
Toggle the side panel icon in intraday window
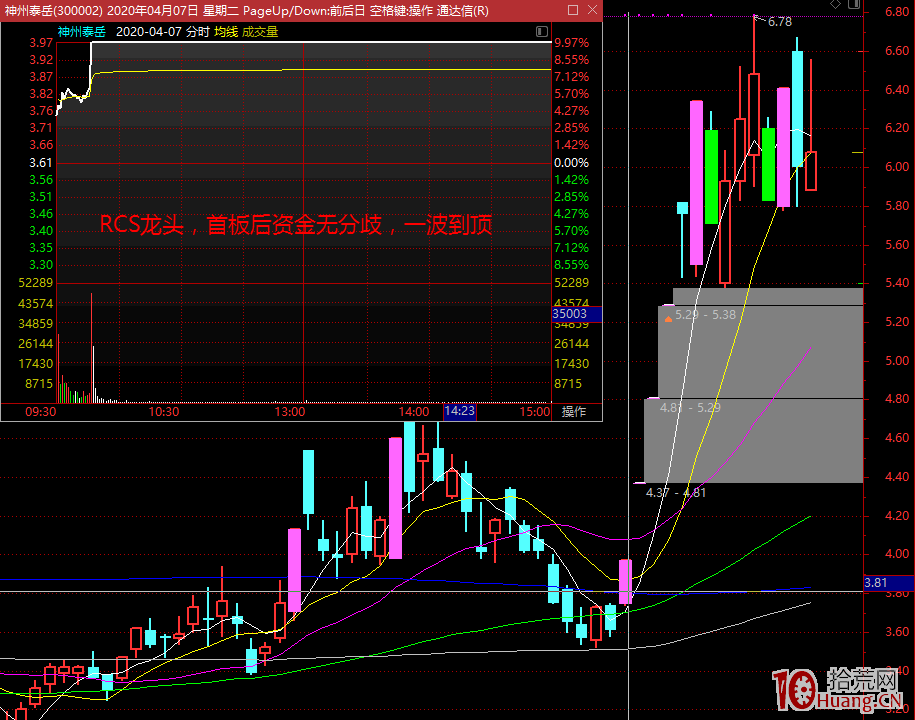542,32
